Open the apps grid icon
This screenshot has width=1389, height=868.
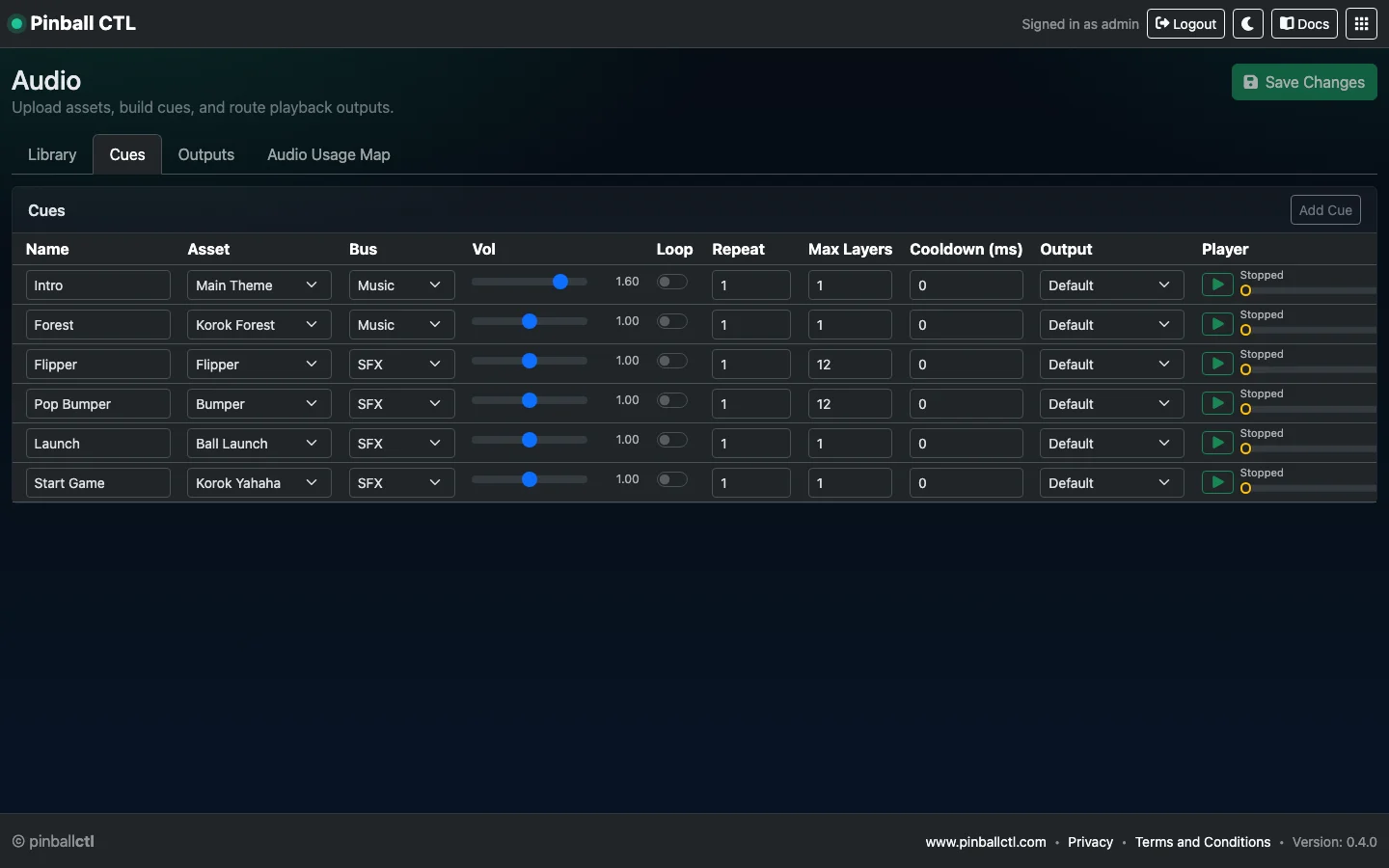[1361, 23]
